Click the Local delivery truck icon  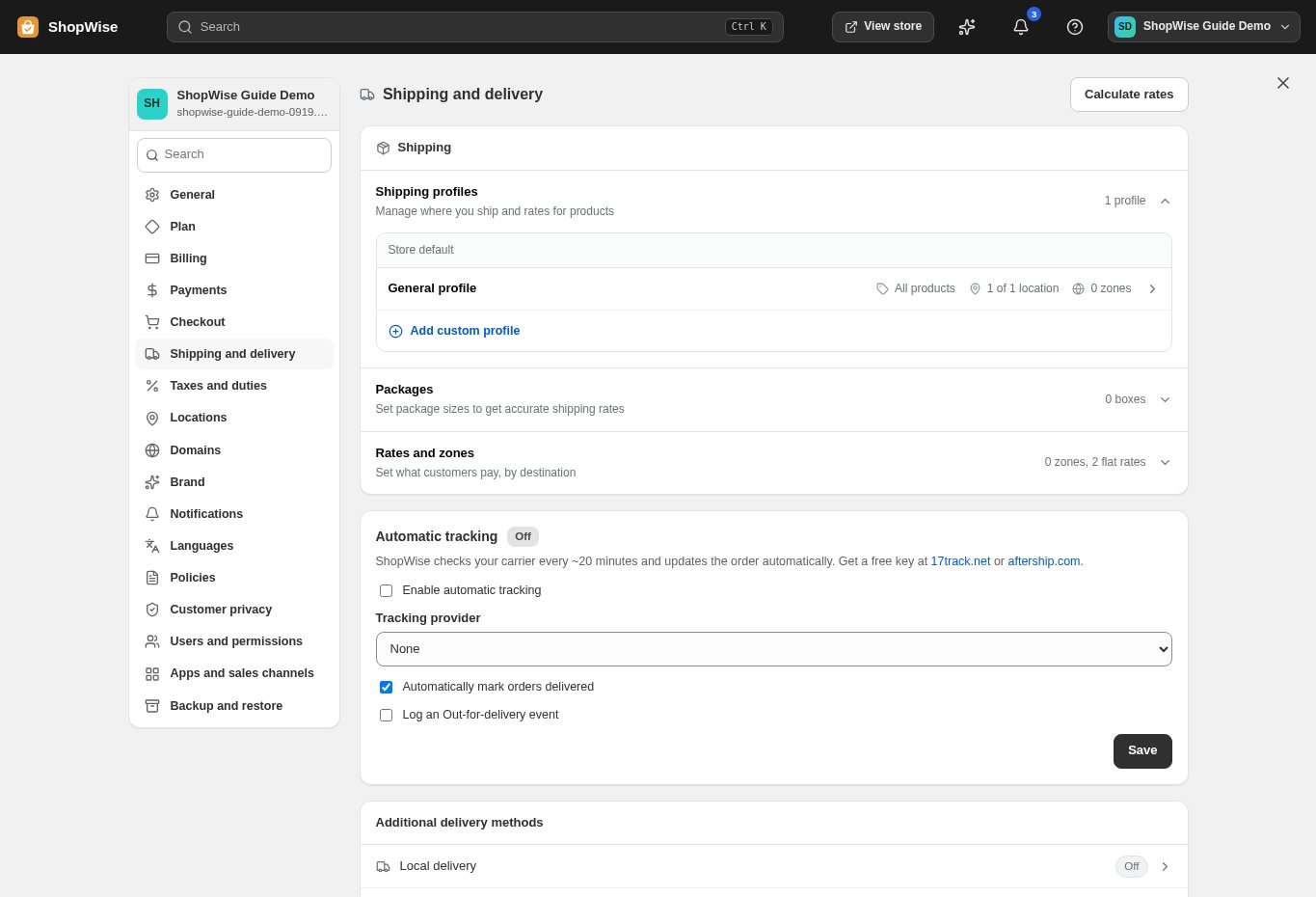tap(384, 866)
